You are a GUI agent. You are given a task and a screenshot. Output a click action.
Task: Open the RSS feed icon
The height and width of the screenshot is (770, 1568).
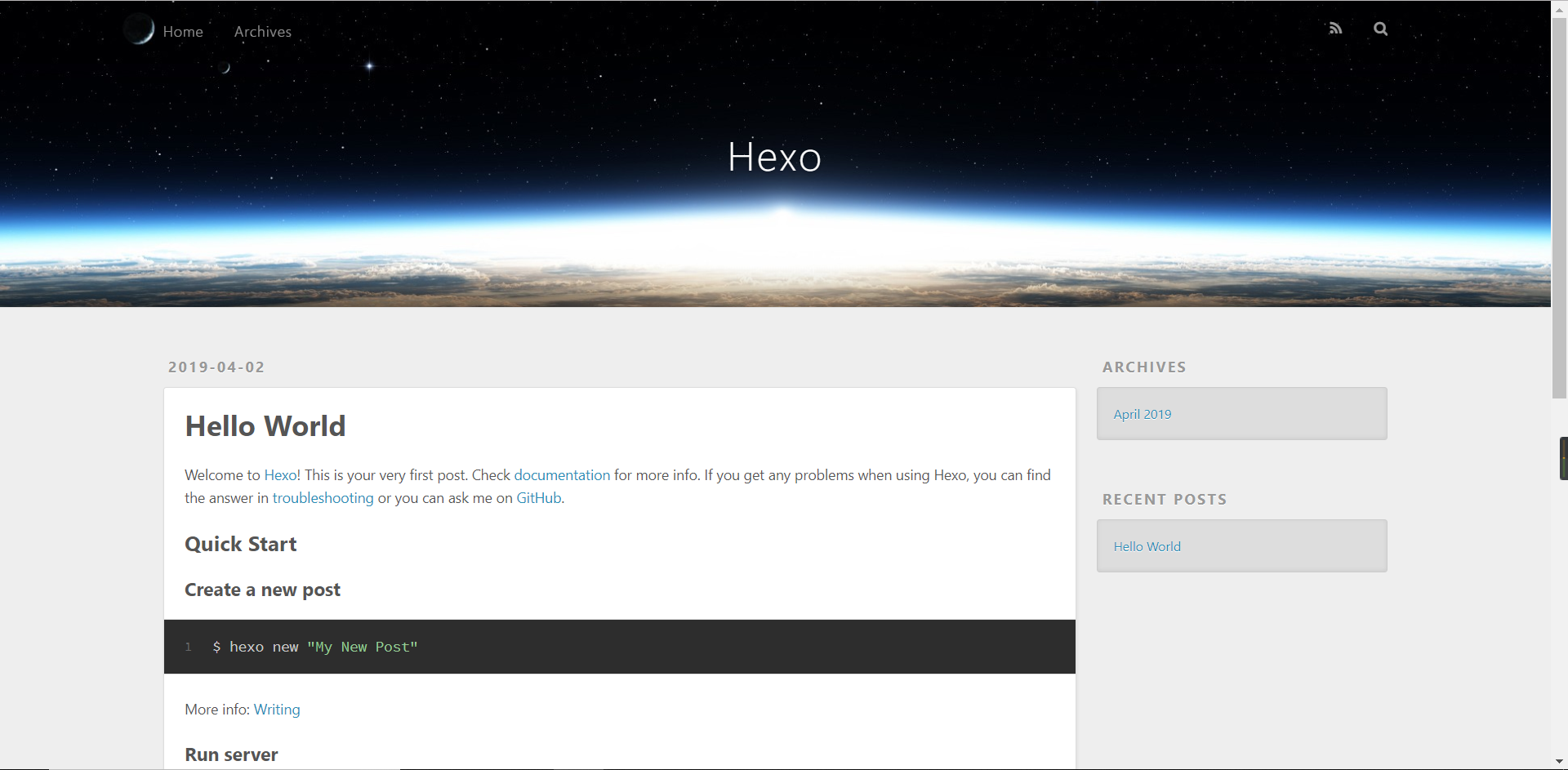coord(1335,29)
